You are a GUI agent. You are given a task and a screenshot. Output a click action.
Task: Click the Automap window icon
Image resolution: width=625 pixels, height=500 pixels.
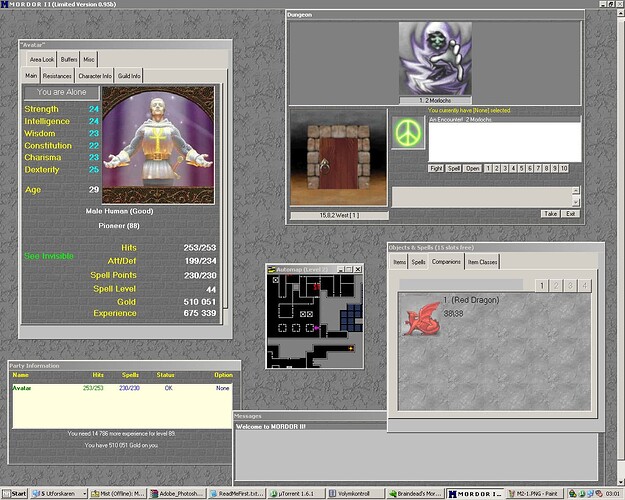tap(271, 269)
